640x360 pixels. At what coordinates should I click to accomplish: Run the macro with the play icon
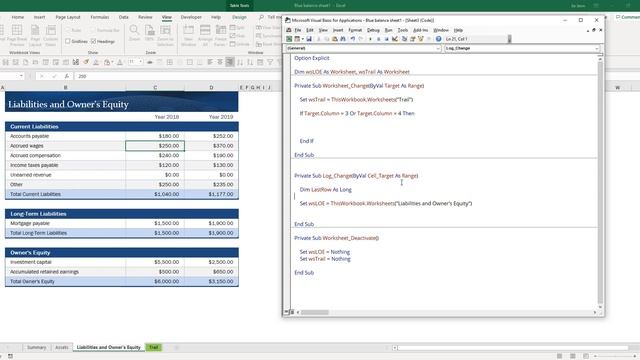(x=370, y=39)
